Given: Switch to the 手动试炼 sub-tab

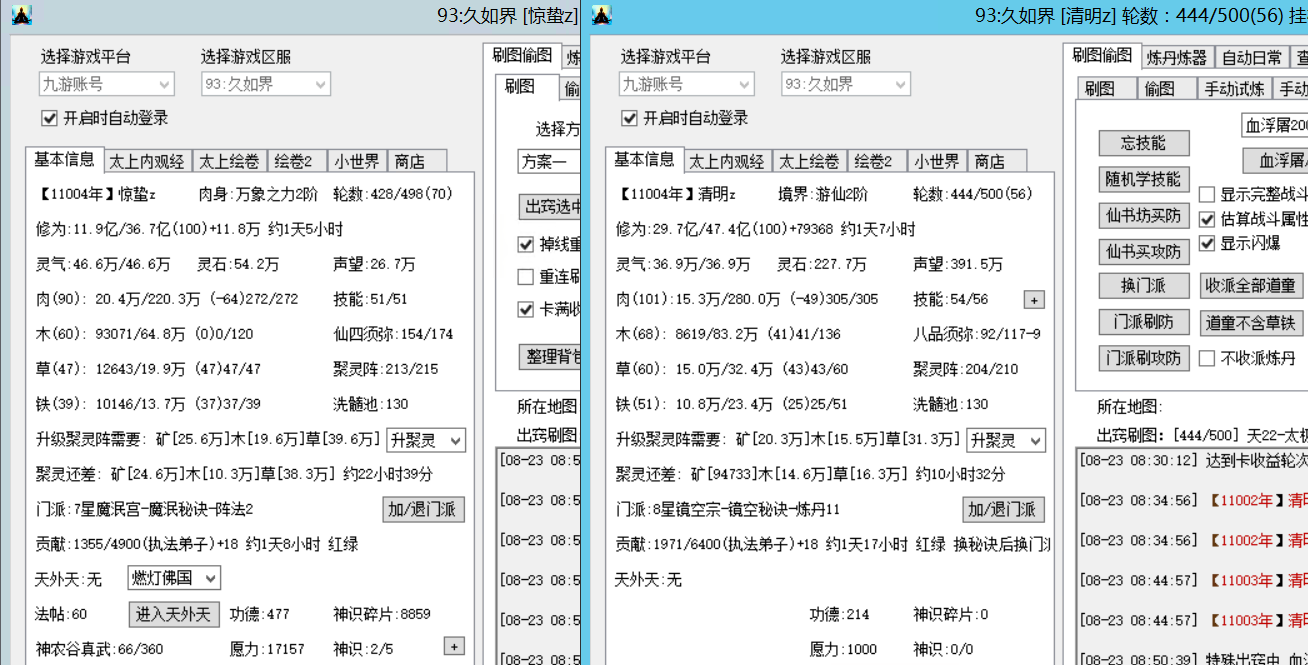Looking at the screenshot, I should [x=1234, y=88].
